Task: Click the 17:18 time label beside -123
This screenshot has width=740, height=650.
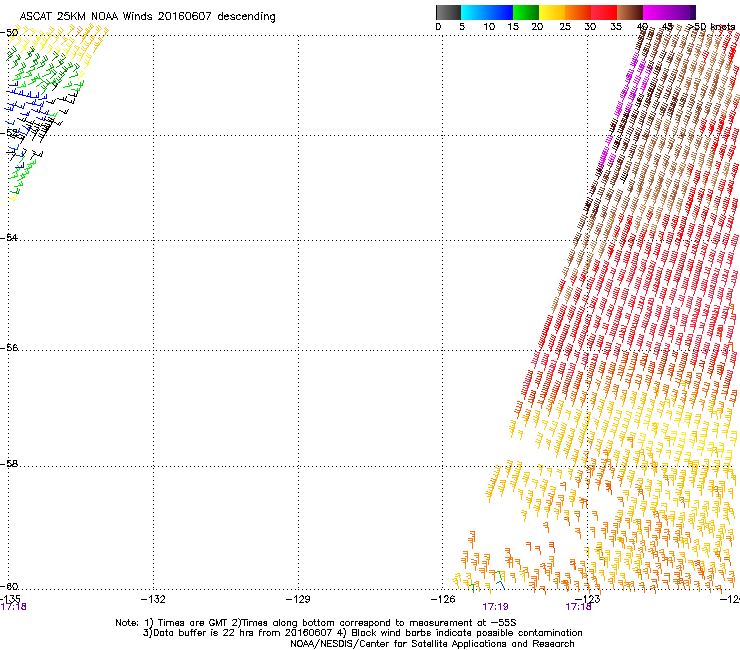Action: pyautogui.click(x=579, y=607)
